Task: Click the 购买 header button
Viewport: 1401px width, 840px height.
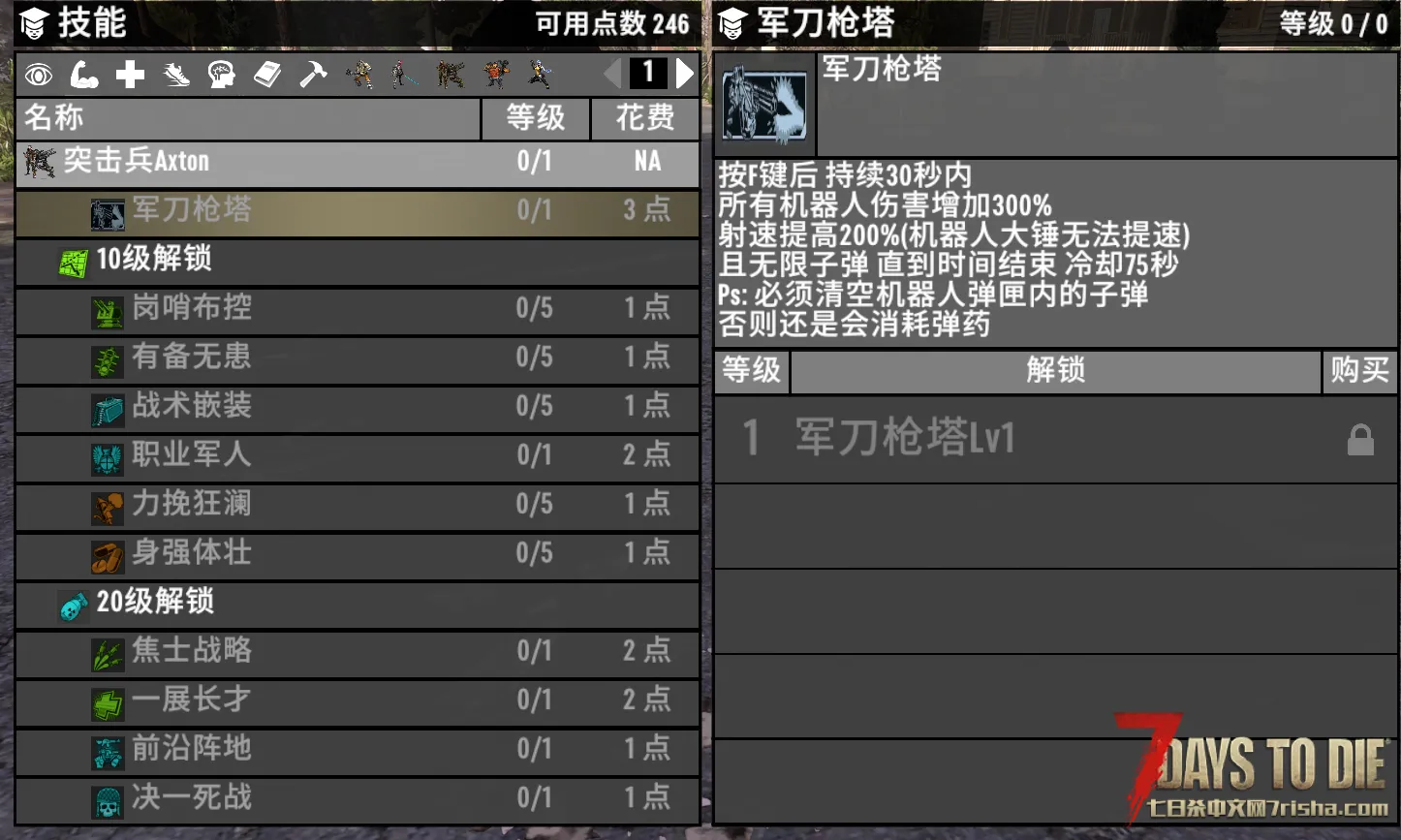Action: [1359, 372]
